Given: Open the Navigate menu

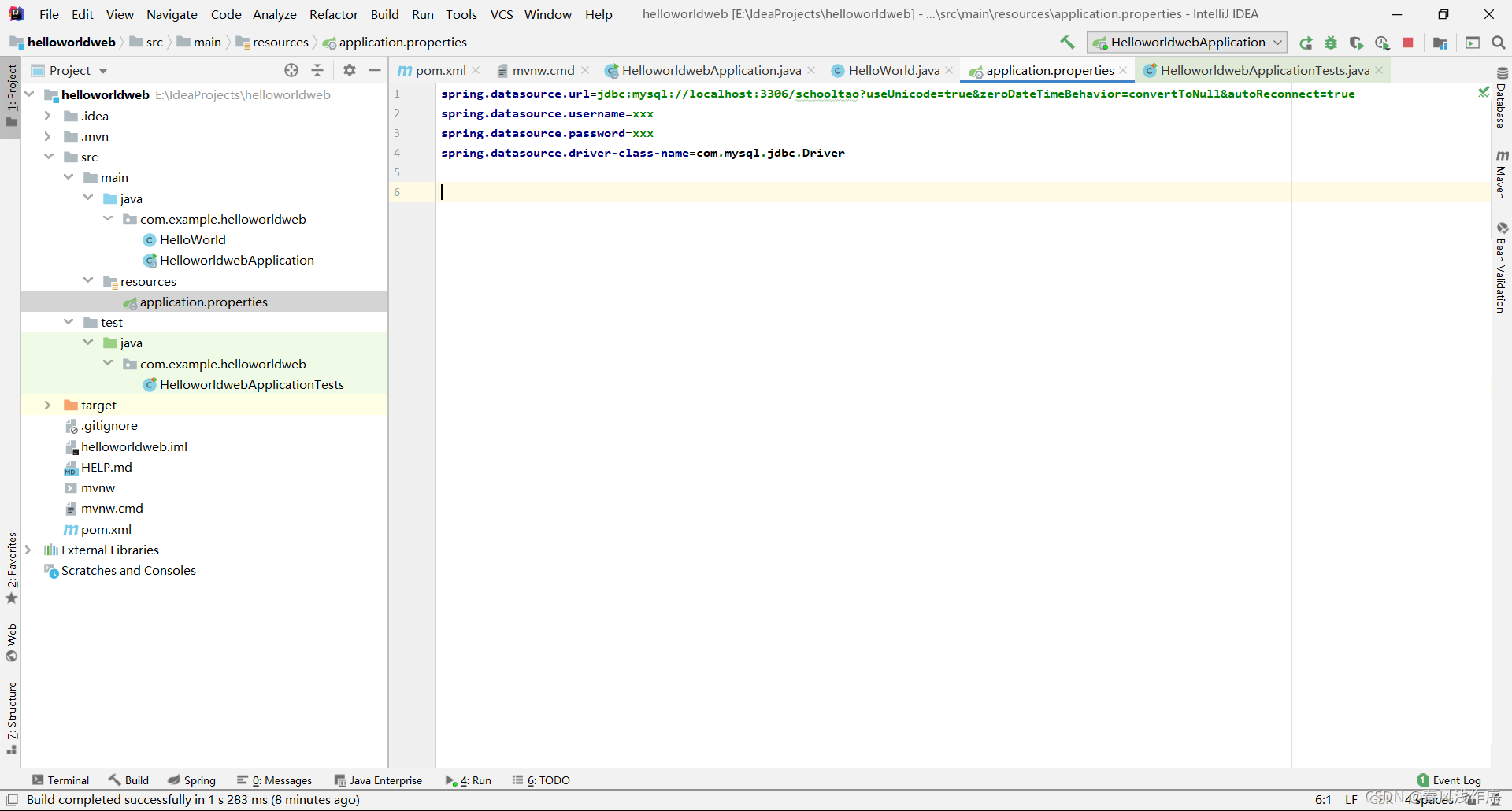Looking at the screenshot, I should (172, 14).
